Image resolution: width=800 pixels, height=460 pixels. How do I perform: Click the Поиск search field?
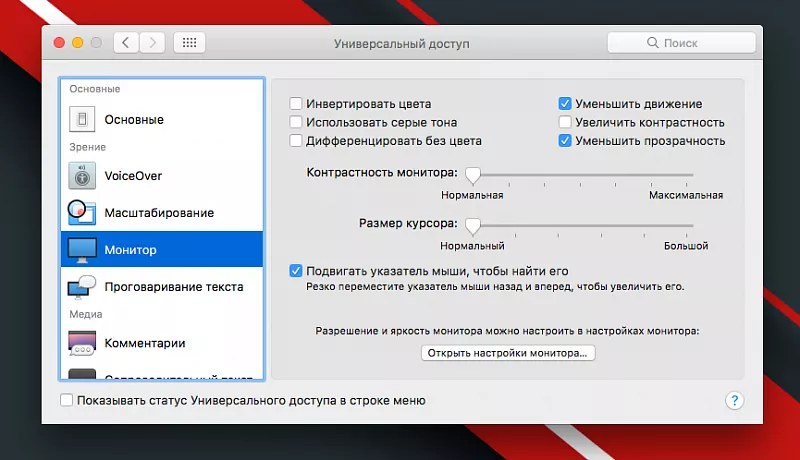click(x=681, y=43)
